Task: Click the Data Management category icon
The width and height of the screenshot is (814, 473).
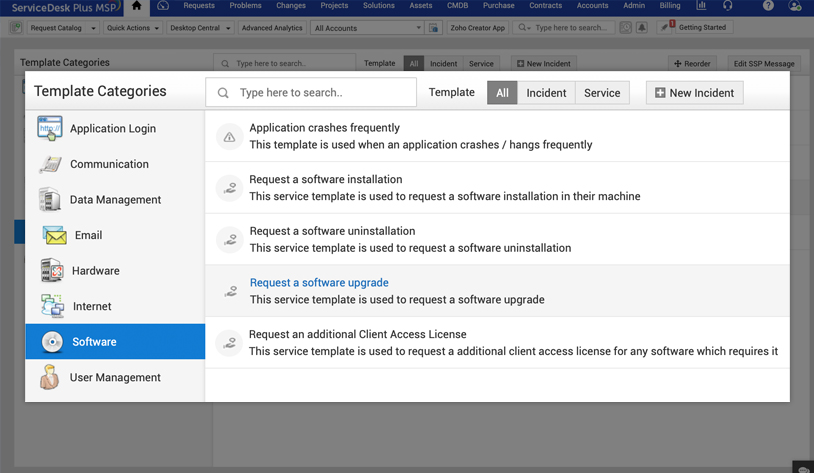Action: [x=49, y=200]
